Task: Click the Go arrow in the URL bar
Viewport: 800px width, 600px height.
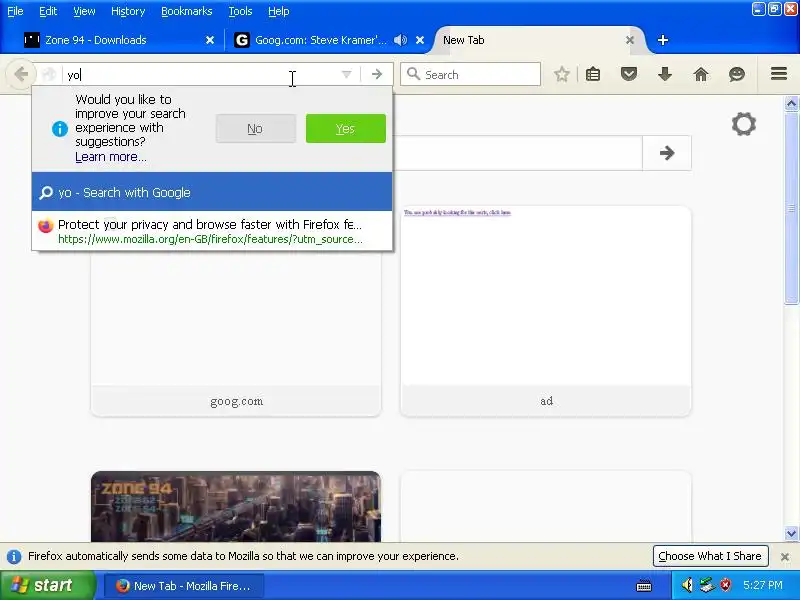Action: [x=377, y=74]
